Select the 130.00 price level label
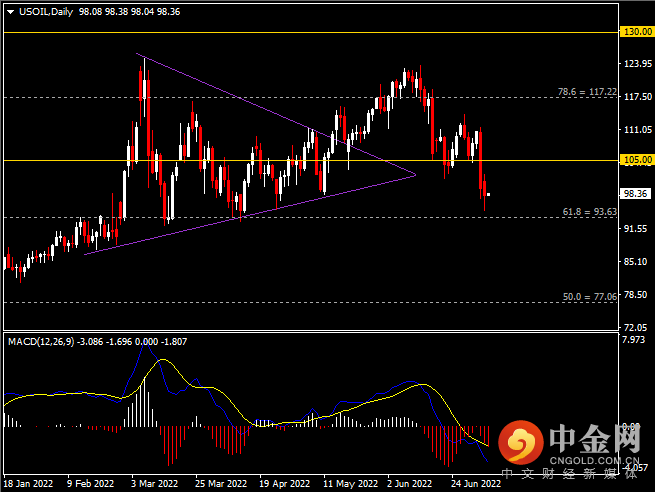 [637, 32]
